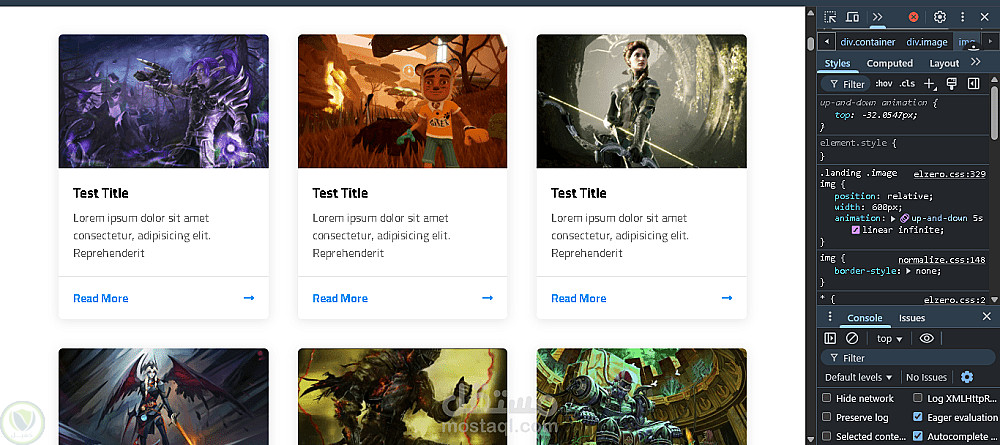Create a live expression eye icon
Image resolution: width=1000 pixels, height=445 pixels.
pos(927,339)
